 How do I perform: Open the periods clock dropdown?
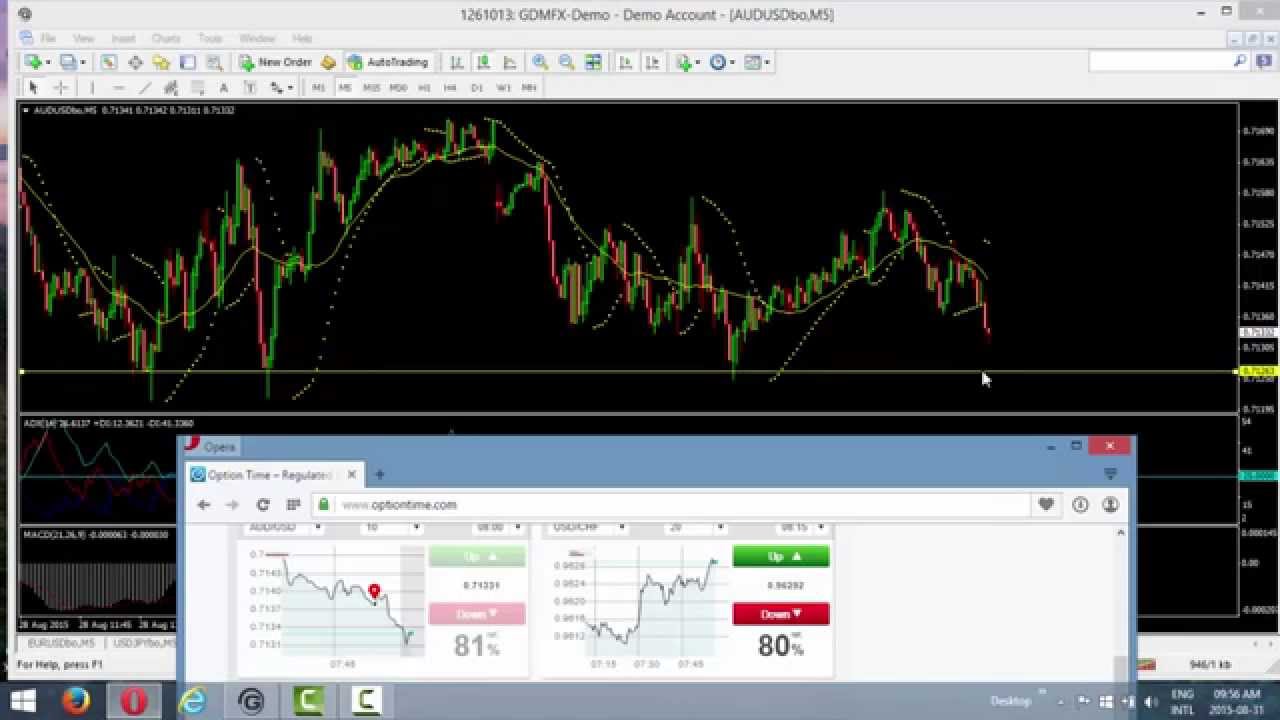point(721,62)
